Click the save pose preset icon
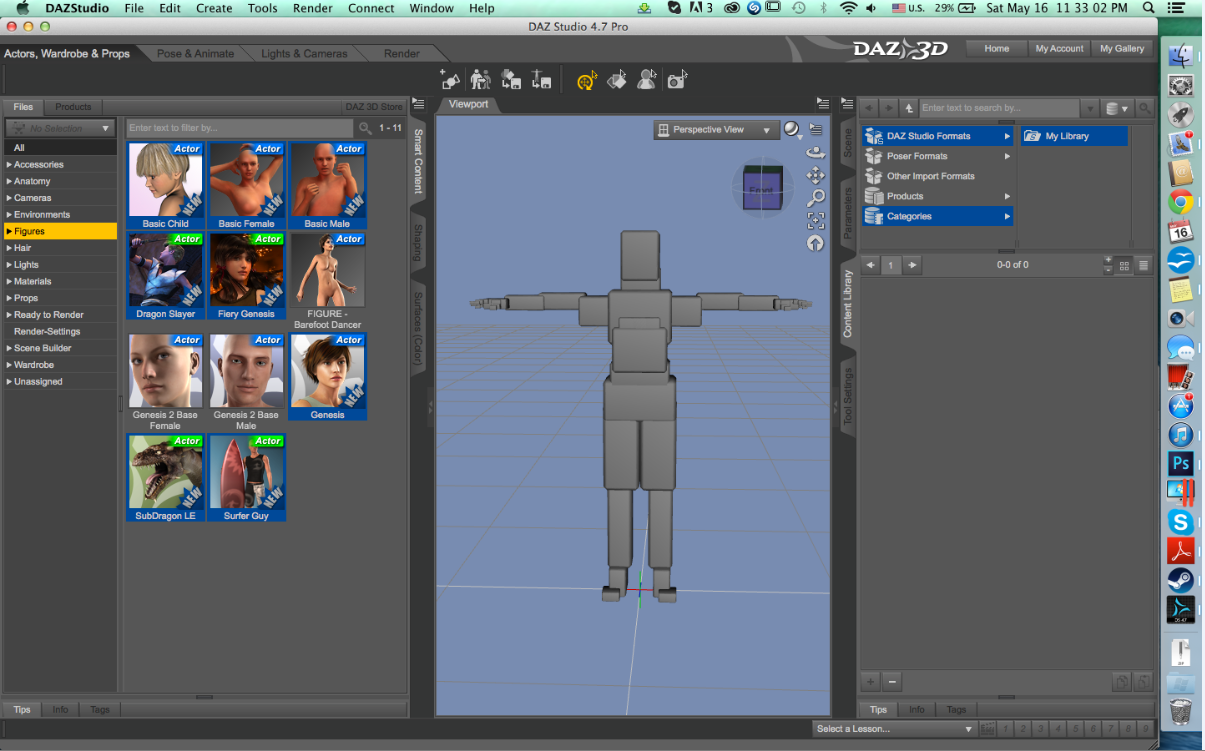Viewport: 1205px width, 751px height. coord(541,80)
